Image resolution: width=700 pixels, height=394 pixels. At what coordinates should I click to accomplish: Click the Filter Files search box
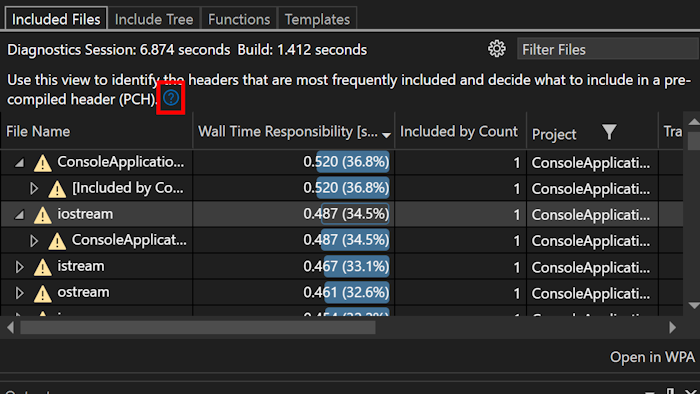point(608,49)
